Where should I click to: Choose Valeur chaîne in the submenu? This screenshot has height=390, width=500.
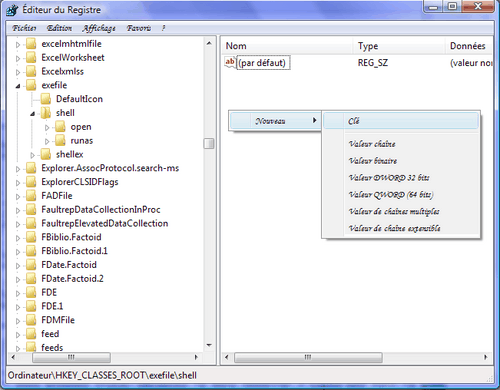[x=401, y=144]
